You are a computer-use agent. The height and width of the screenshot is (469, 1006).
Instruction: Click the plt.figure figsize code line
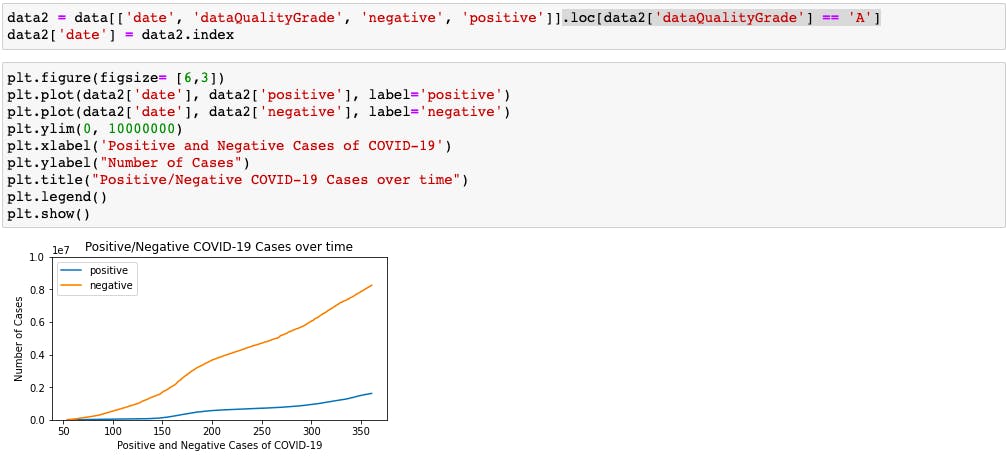click(x=116, y=78)
